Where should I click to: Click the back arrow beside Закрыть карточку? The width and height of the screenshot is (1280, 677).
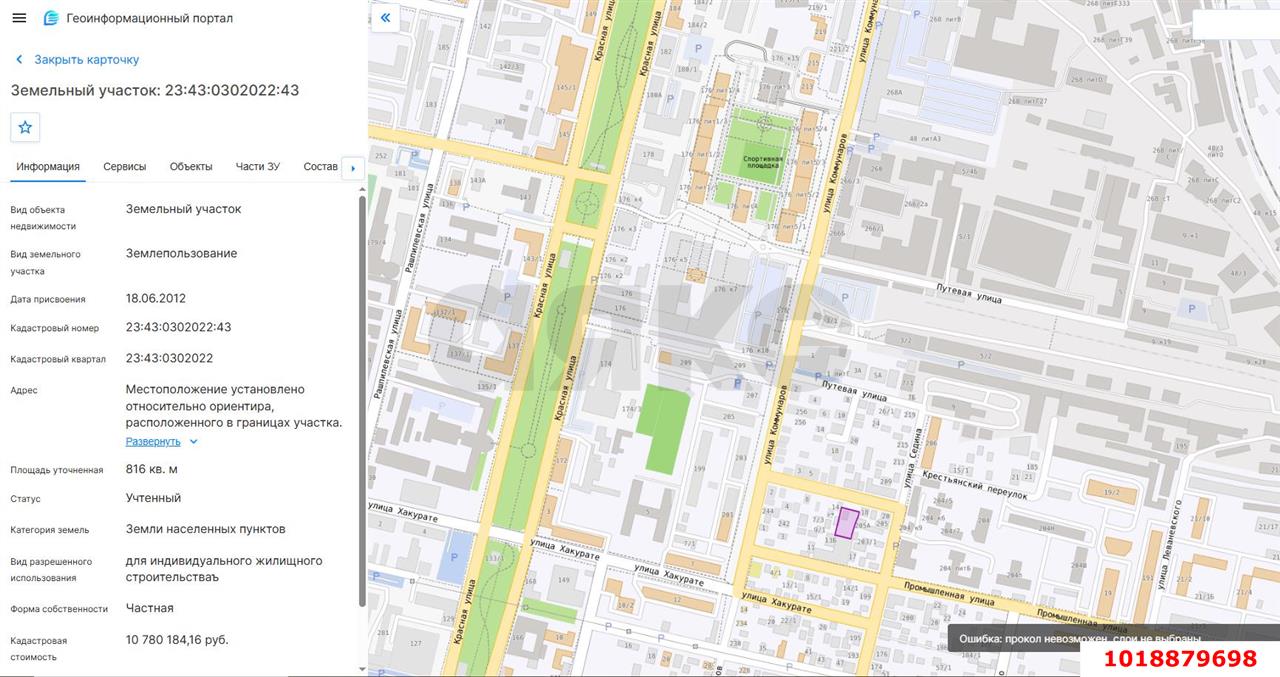point(19,60)
